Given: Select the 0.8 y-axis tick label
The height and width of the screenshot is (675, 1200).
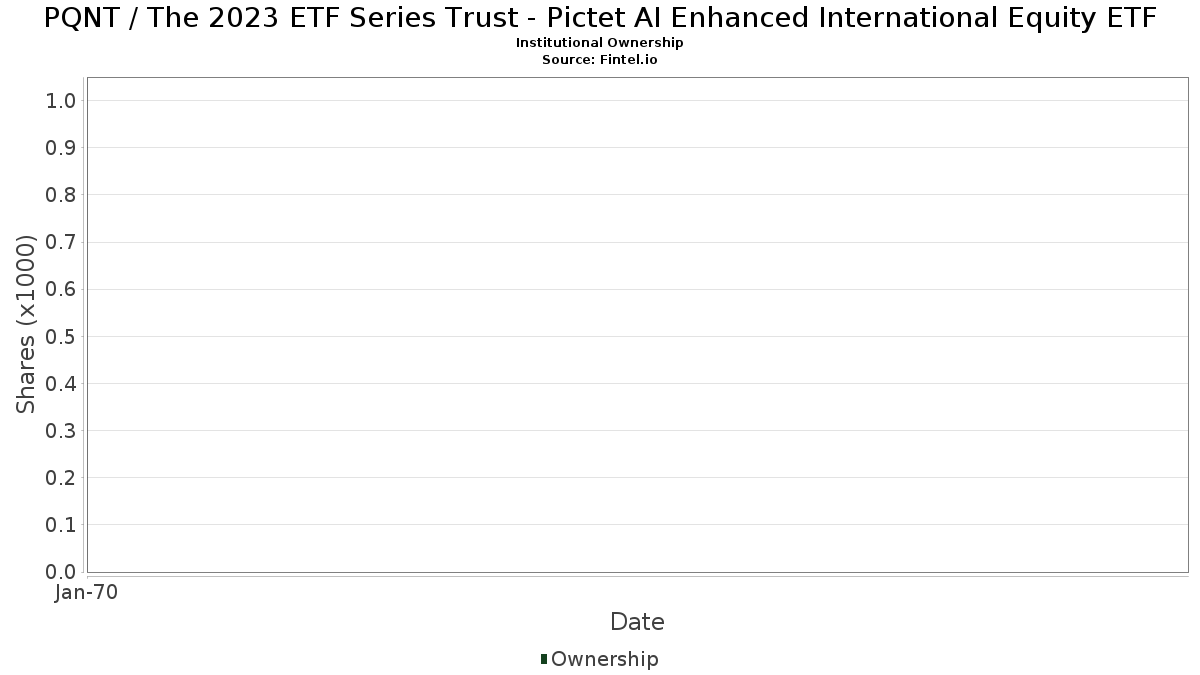Looking at the screenshot, I should point(61,195).
